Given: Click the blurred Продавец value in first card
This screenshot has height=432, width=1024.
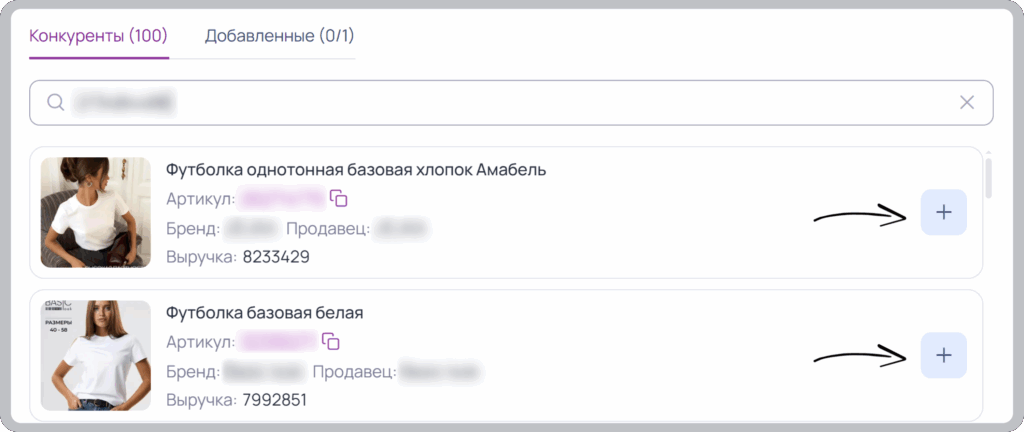Looking at the screenshot, I should [x=403, y=229].
